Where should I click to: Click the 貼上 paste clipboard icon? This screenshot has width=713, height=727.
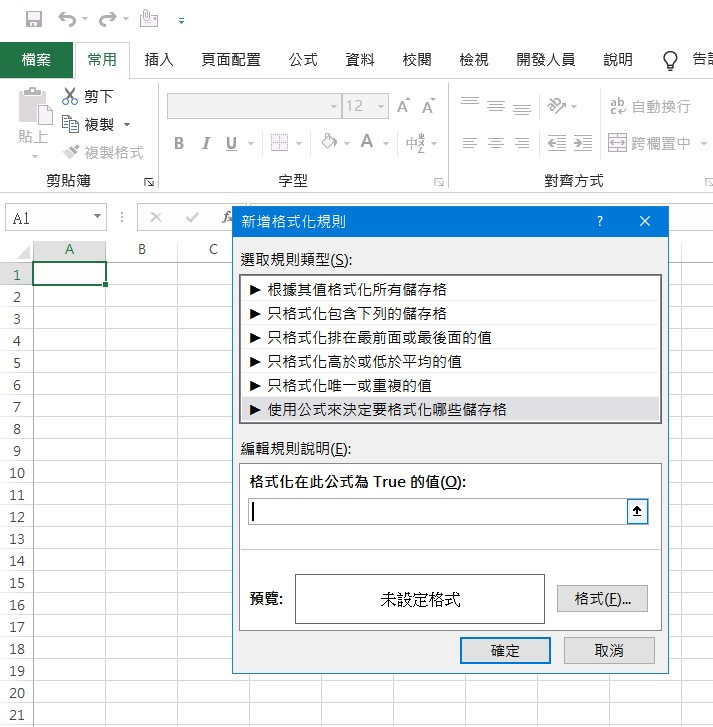pyautogui.click(x=35, y=106)
